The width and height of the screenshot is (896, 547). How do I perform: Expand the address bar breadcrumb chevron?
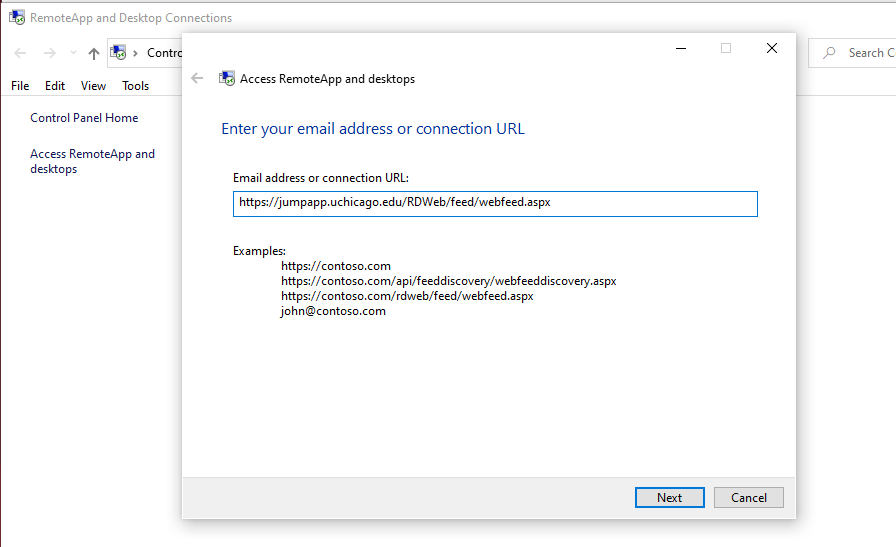tap(136, 53)
